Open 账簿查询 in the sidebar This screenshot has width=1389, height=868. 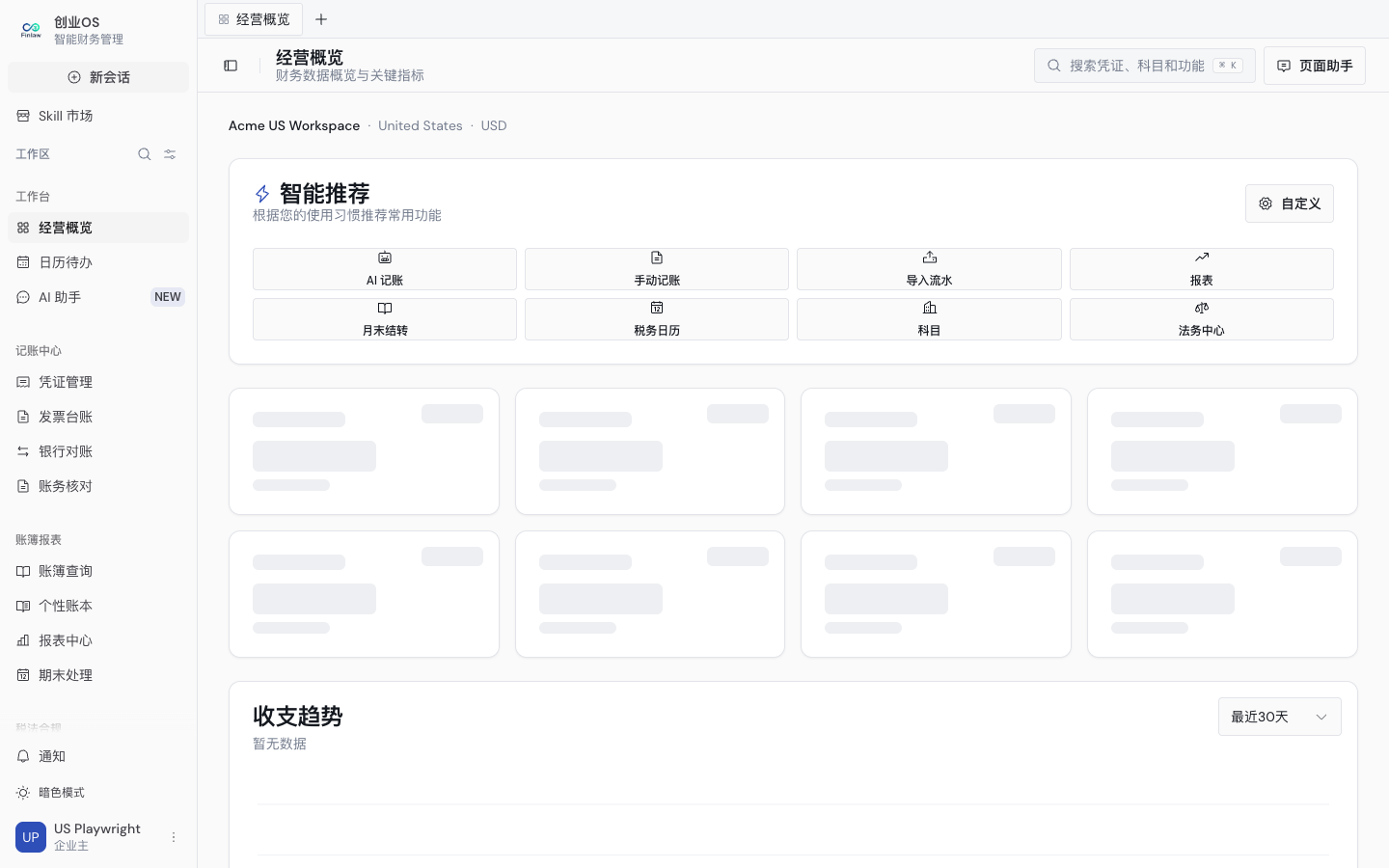(98, 571)
